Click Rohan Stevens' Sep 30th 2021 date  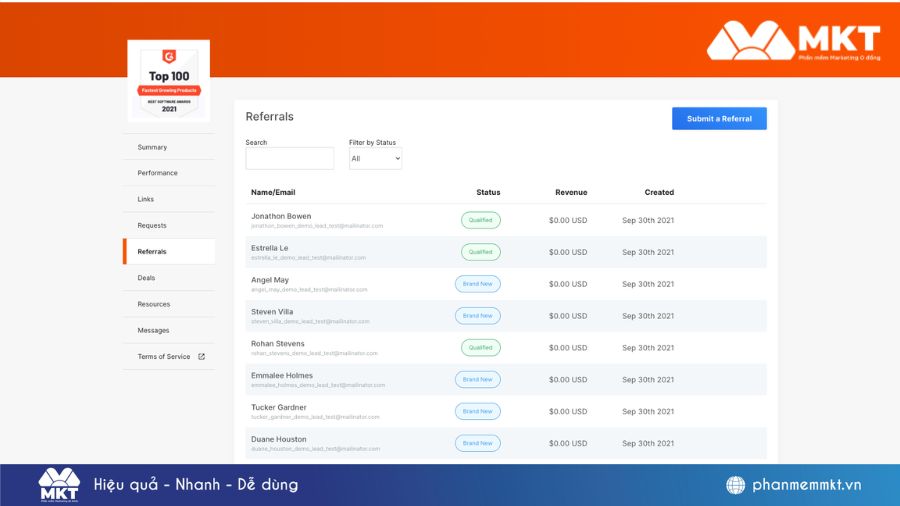(648, 348)
